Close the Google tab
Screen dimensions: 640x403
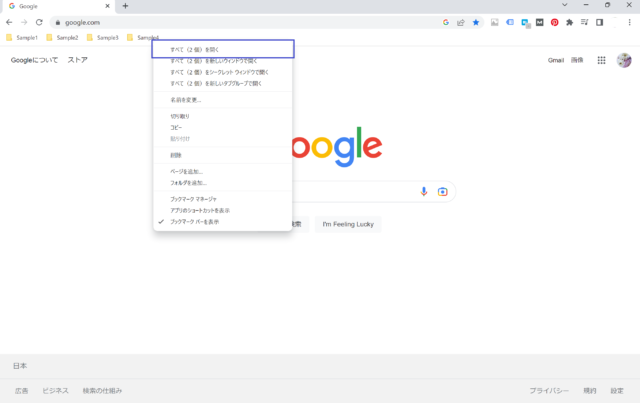click(107, 6)
